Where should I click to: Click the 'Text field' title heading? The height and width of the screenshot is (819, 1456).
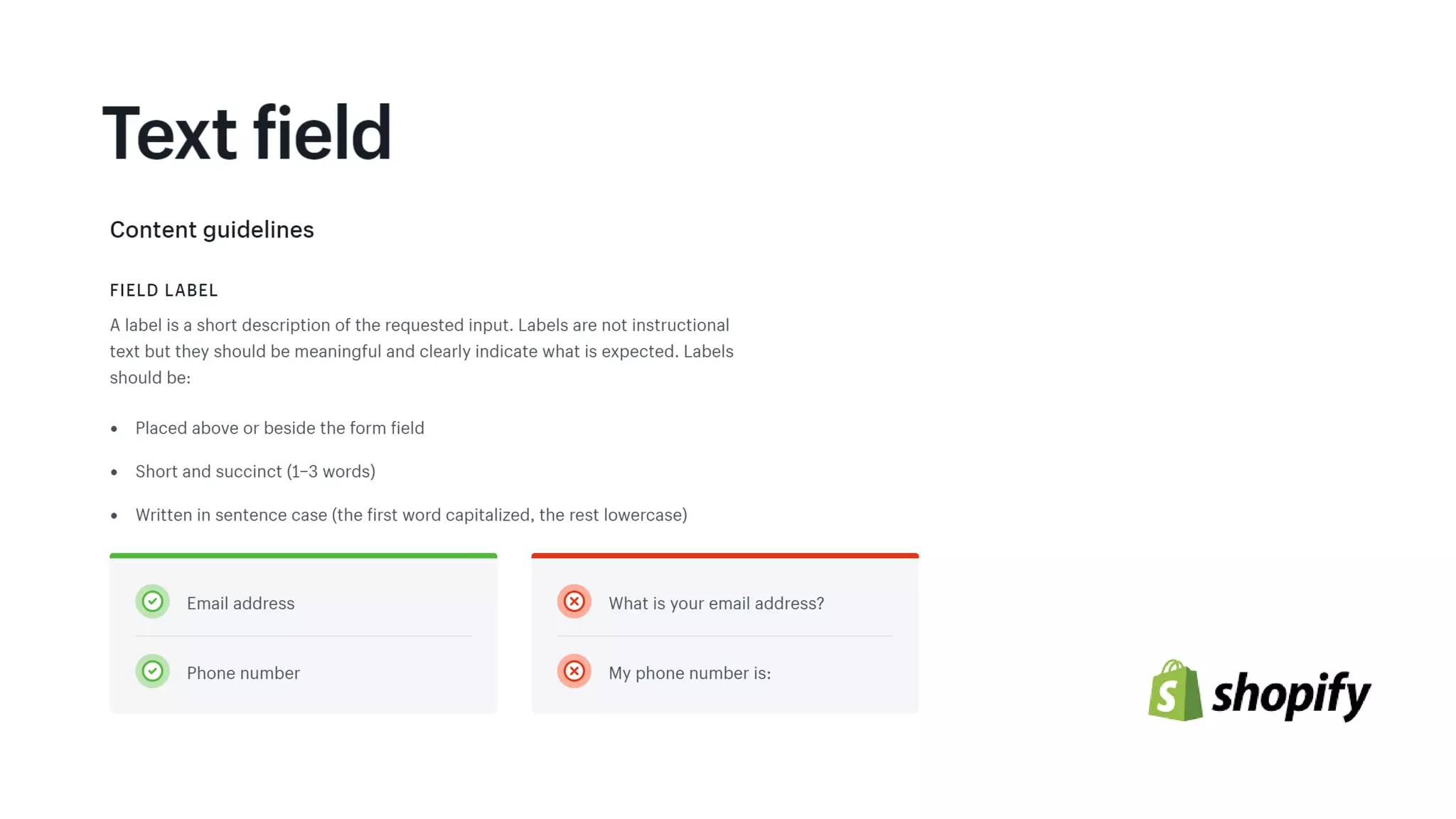tap(247, 133)
